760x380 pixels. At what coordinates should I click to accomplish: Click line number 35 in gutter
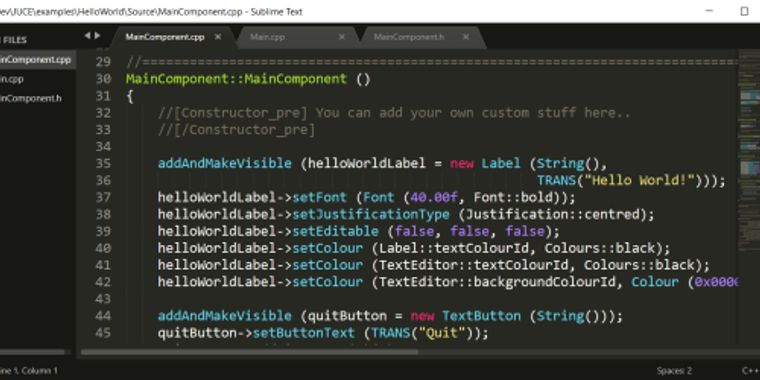[102, 163]
